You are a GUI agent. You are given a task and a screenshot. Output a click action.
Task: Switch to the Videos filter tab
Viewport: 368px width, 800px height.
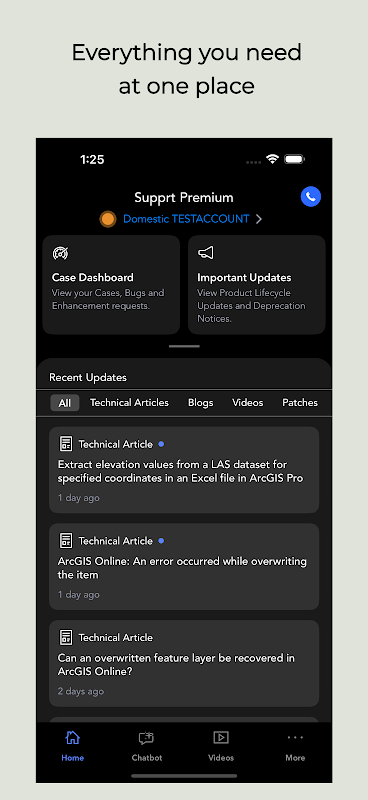click(x=248, y=403)
